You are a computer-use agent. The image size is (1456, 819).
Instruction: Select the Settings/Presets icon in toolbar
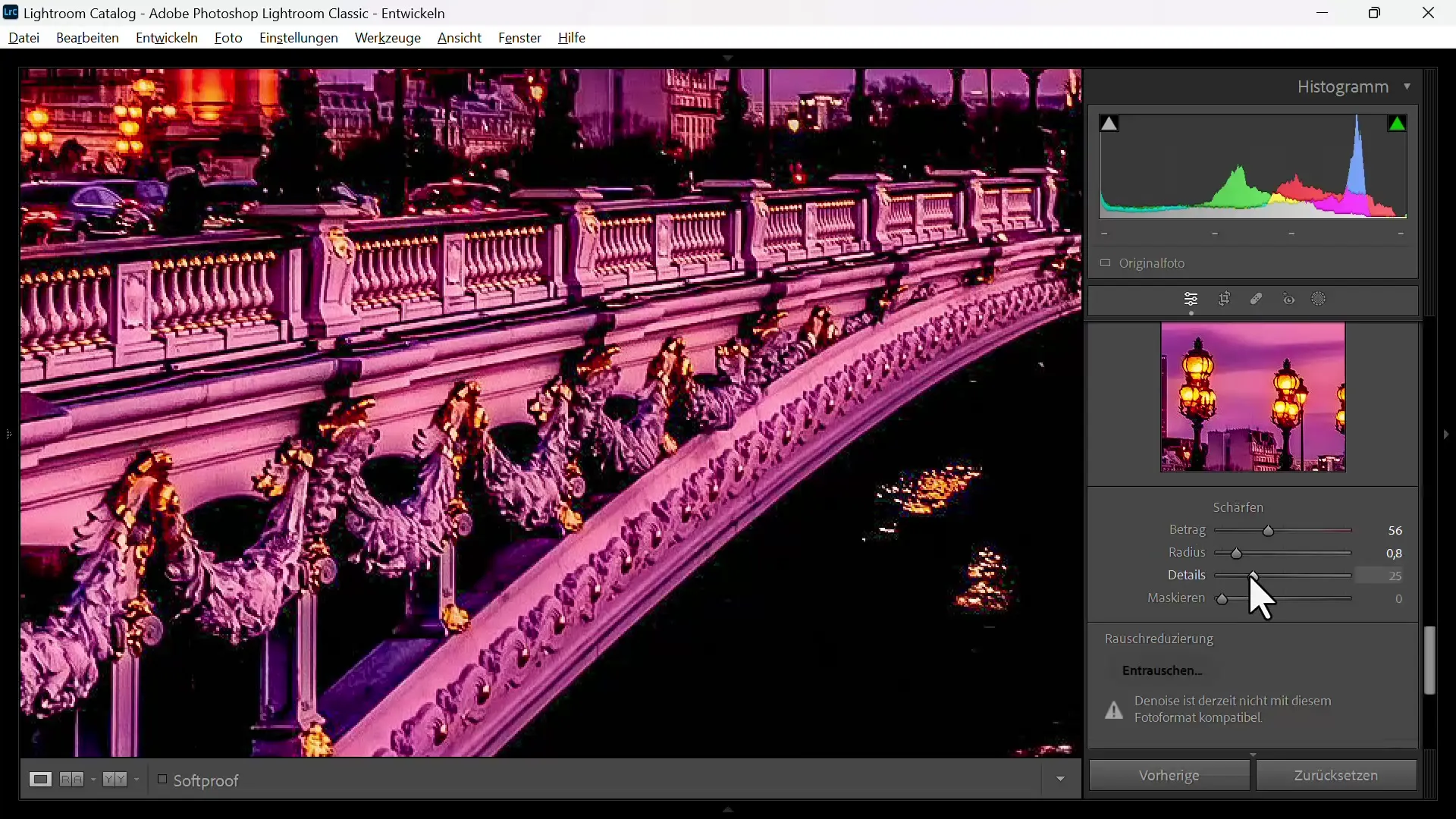(1192, 298)
